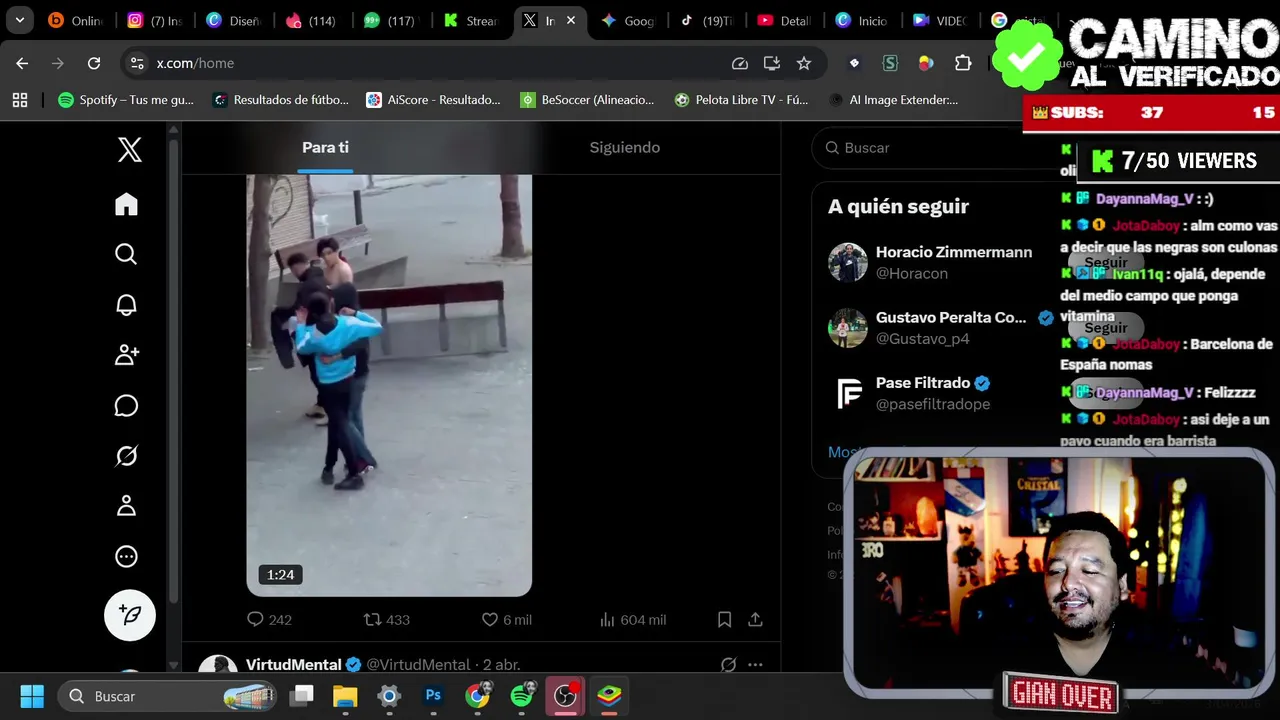Switch to the Siguiendo tab

624,147
